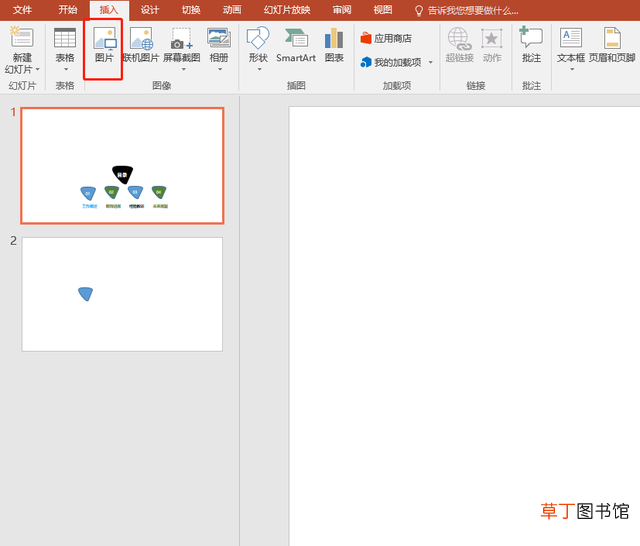This screenshot has height=546, width=640.
Task: Switch to the Home (开始) tab
Action: 68,10
